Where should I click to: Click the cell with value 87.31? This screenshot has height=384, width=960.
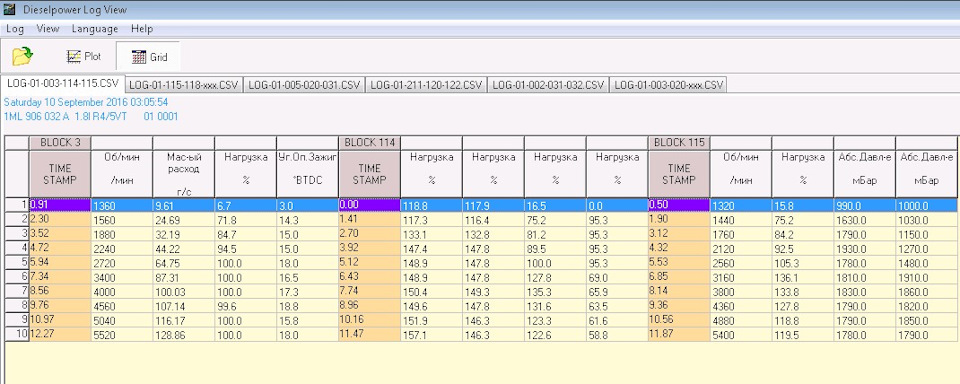tap(184, 277)
